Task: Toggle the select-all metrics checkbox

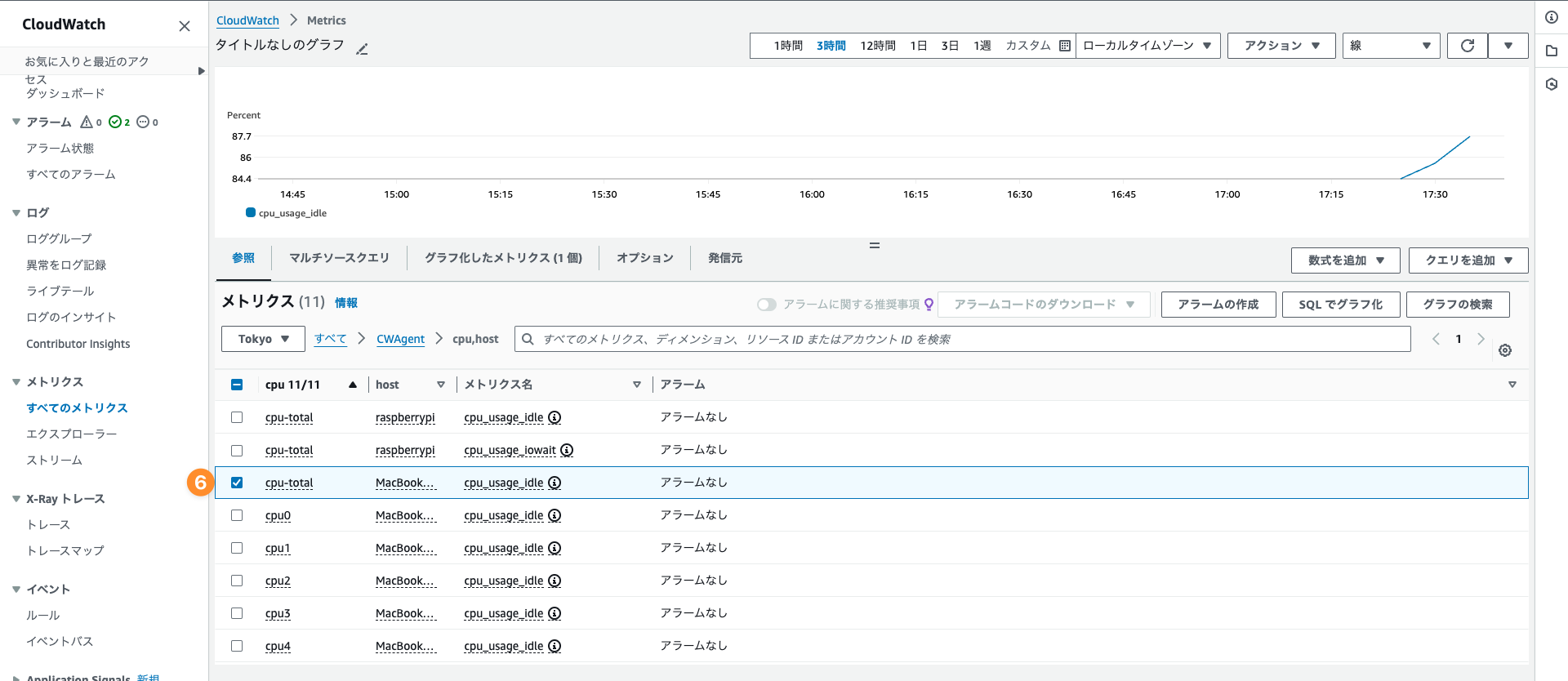Action: tap(237, 385)
